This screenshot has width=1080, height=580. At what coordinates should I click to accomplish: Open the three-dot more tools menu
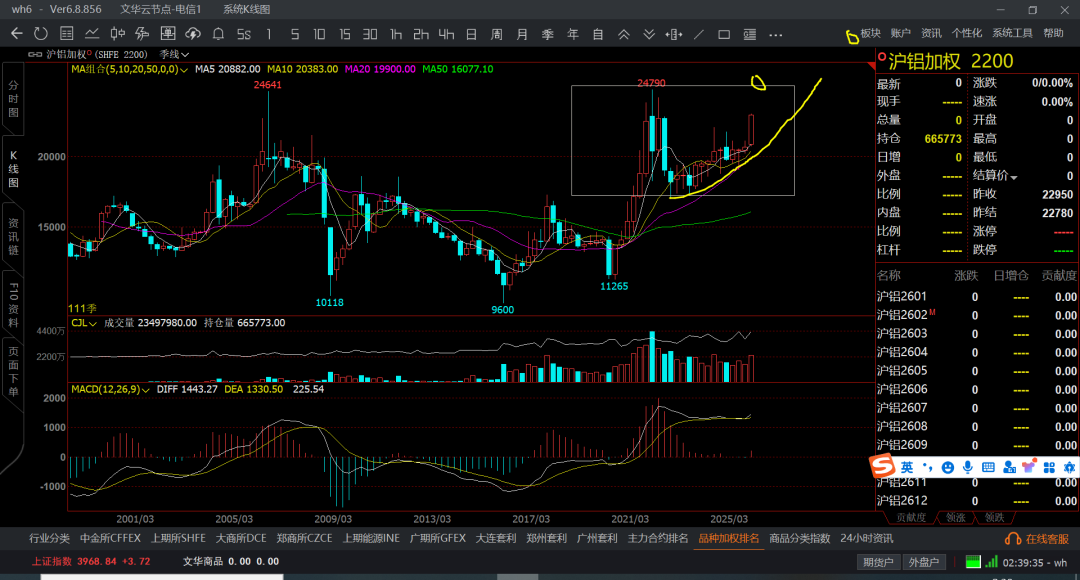776,34
